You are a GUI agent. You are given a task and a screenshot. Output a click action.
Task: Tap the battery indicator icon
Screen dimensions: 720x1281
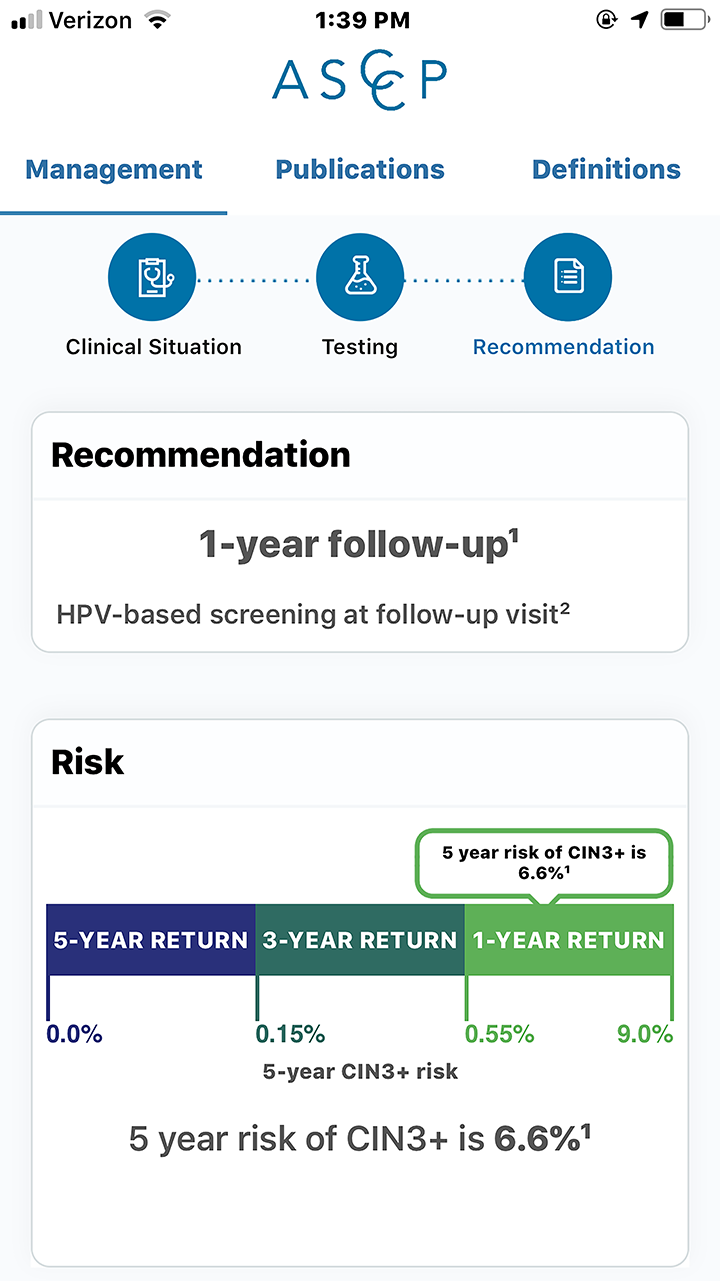685,19
